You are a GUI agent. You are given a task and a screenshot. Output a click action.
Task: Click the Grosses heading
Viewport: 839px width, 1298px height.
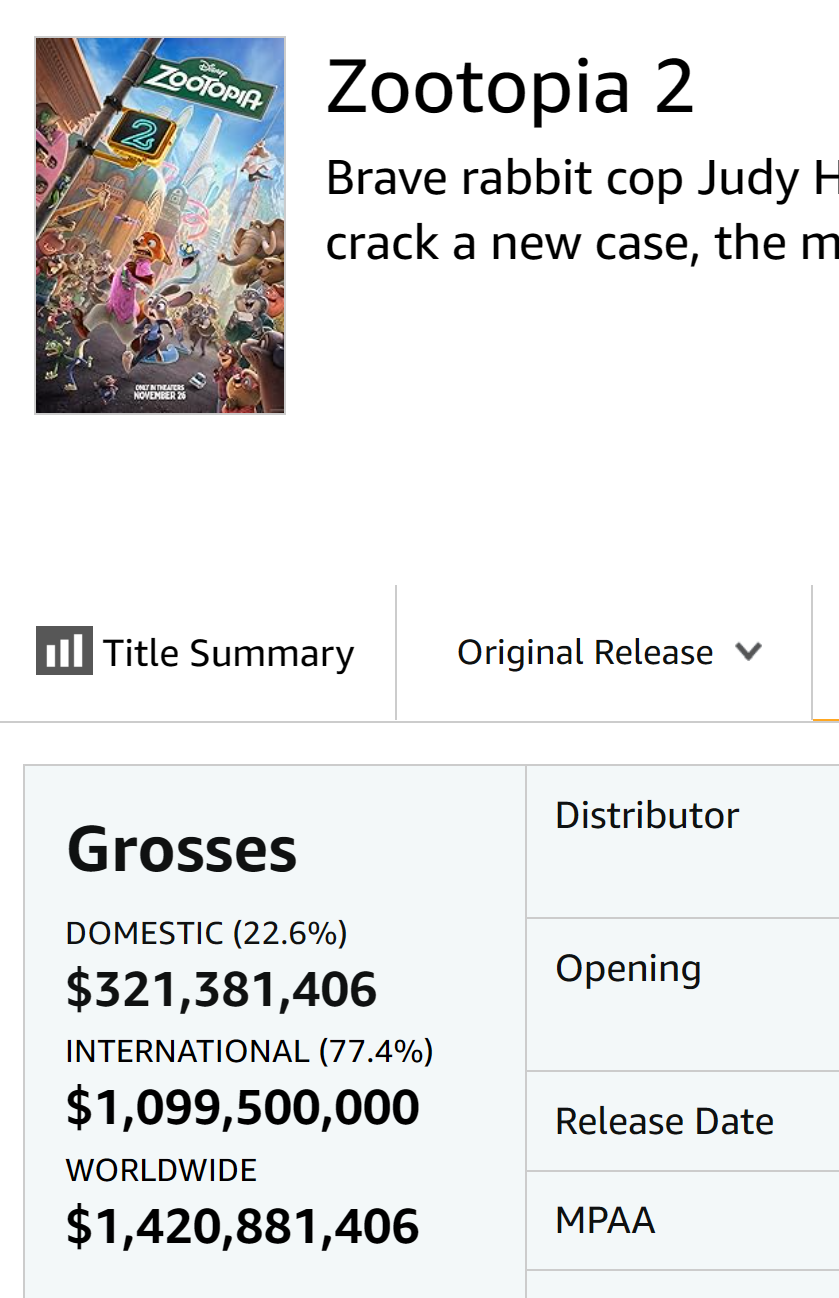click(x=182, y=850)
